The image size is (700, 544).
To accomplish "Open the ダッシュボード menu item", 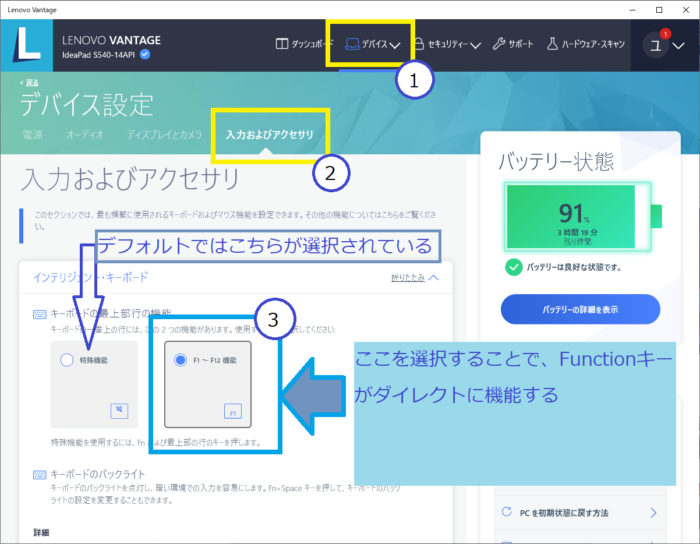I will 304,44.
